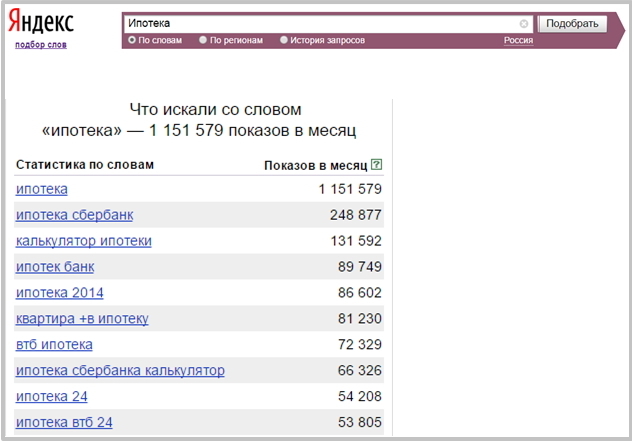Click the value 89 749 in the table
632x441 pixels.
coord(360,266)
